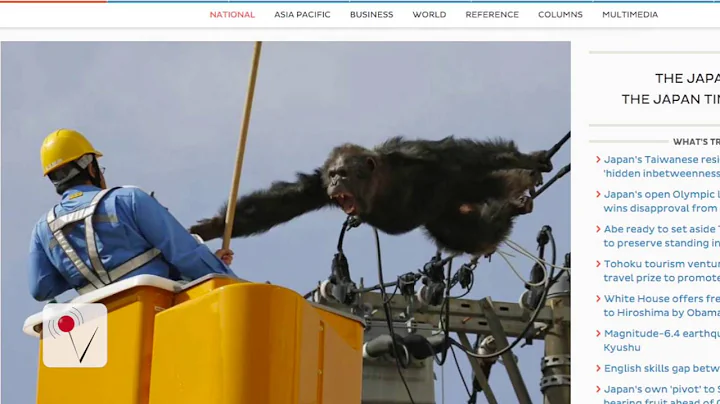The height and width of the screenshot is (404, 720).
Task: Click "THE JAPAN TIMES" sidebar heading text
Action: pos(671,99)
